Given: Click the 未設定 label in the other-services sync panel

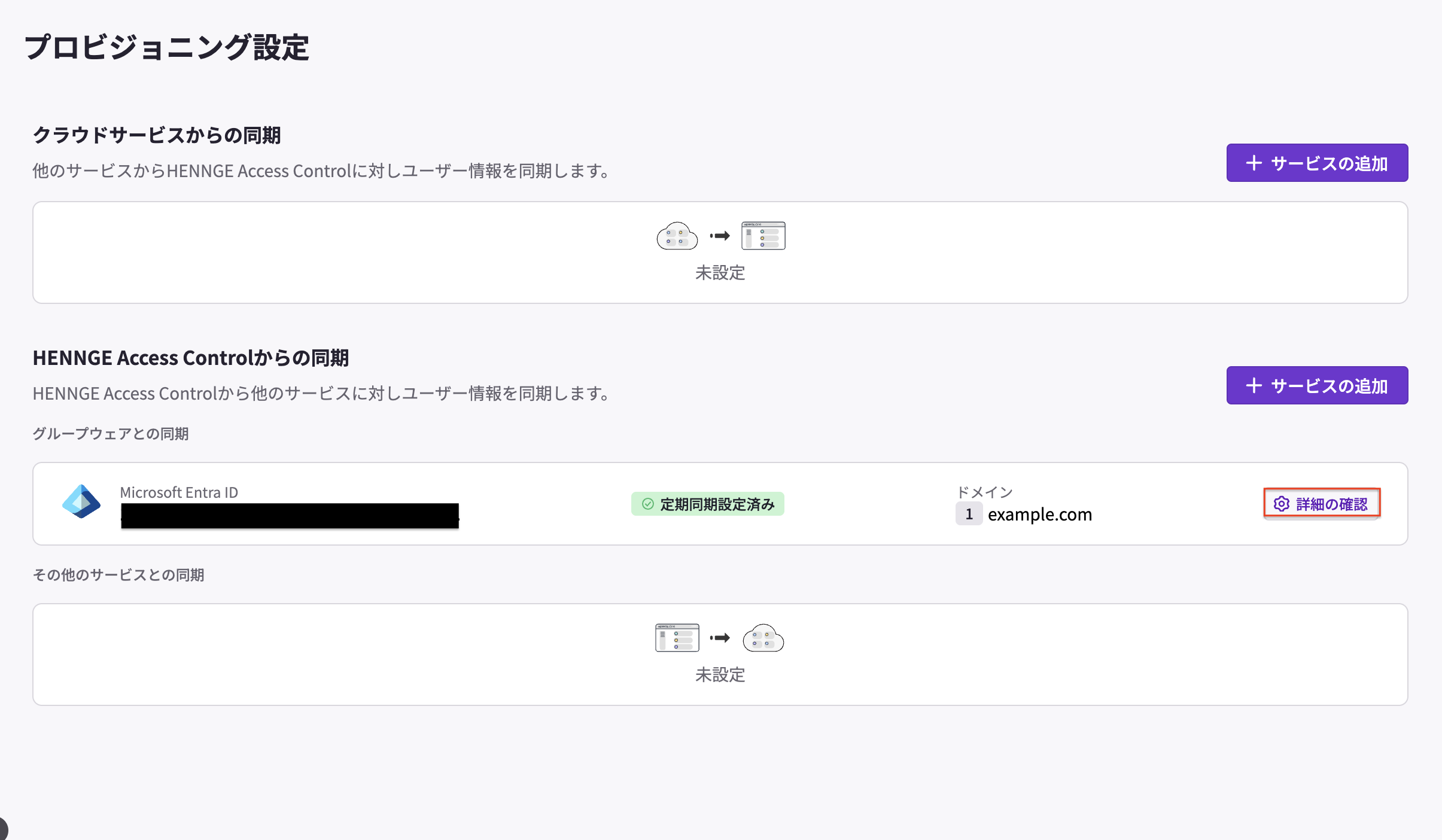Looking at the screenshot, I should [720, 675].
